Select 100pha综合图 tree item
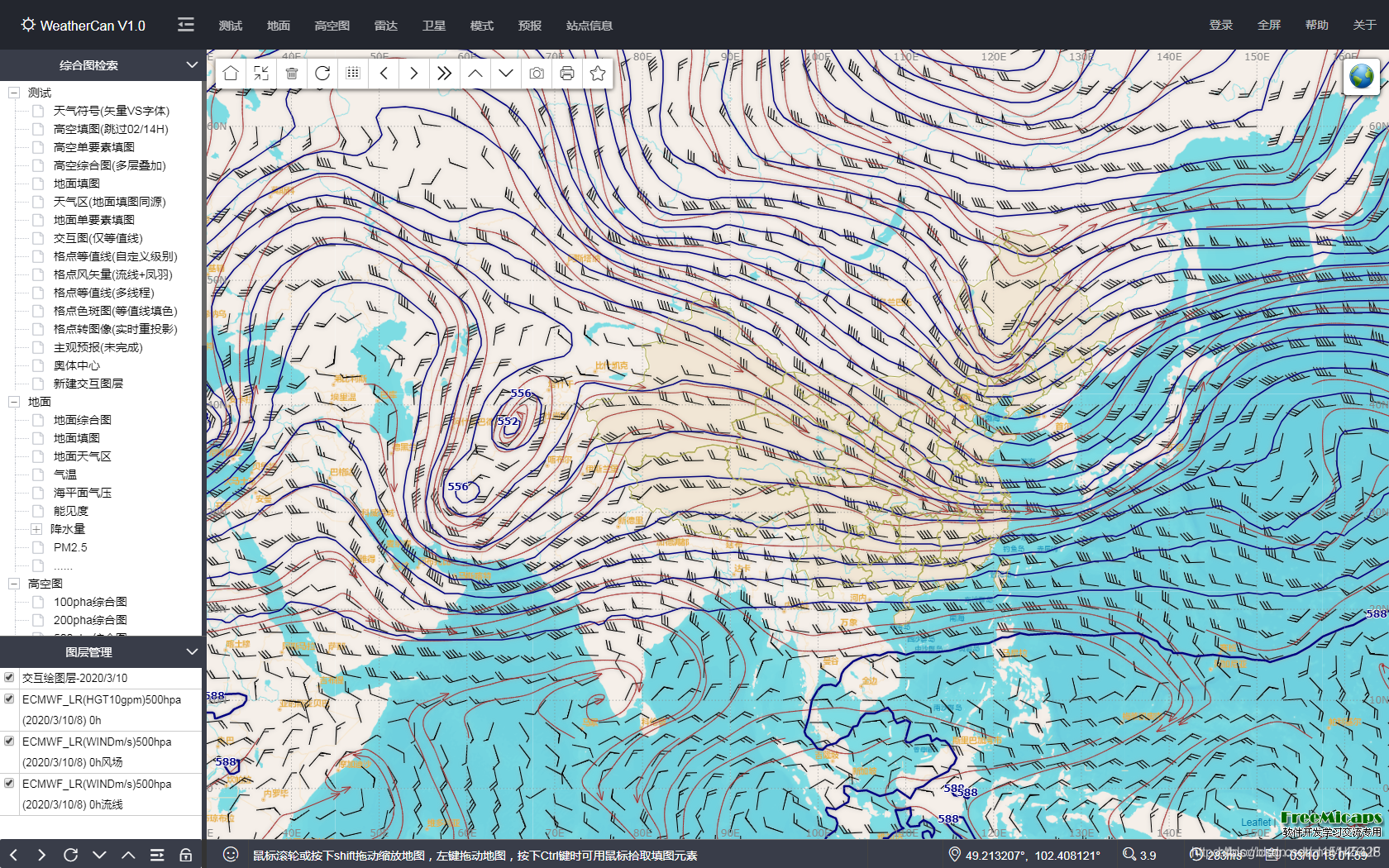The width and height of the screenshot is (1389, 868). click(x=90, y=602)
